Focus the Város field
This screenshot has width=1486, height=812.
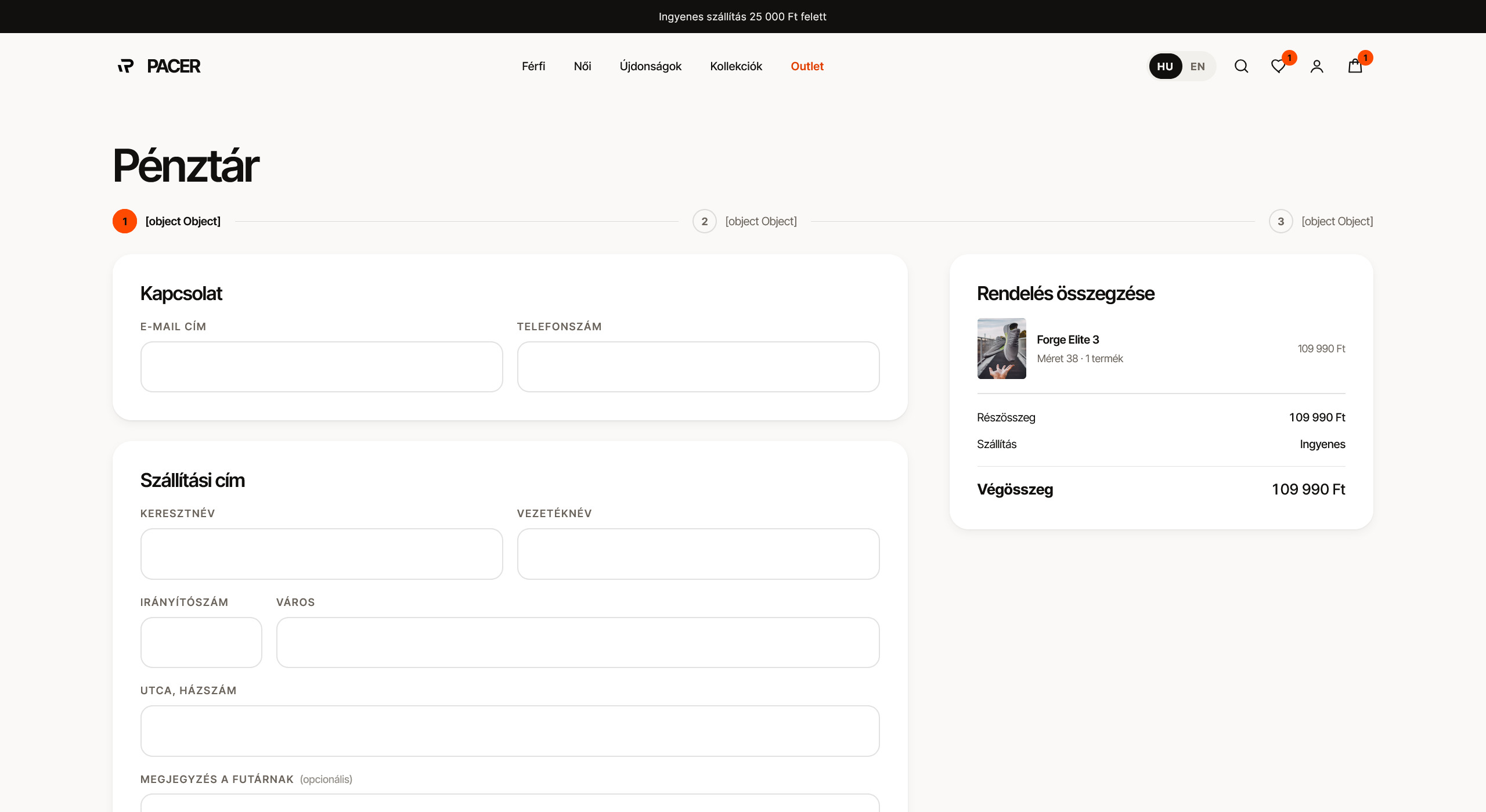click(578, 643)
